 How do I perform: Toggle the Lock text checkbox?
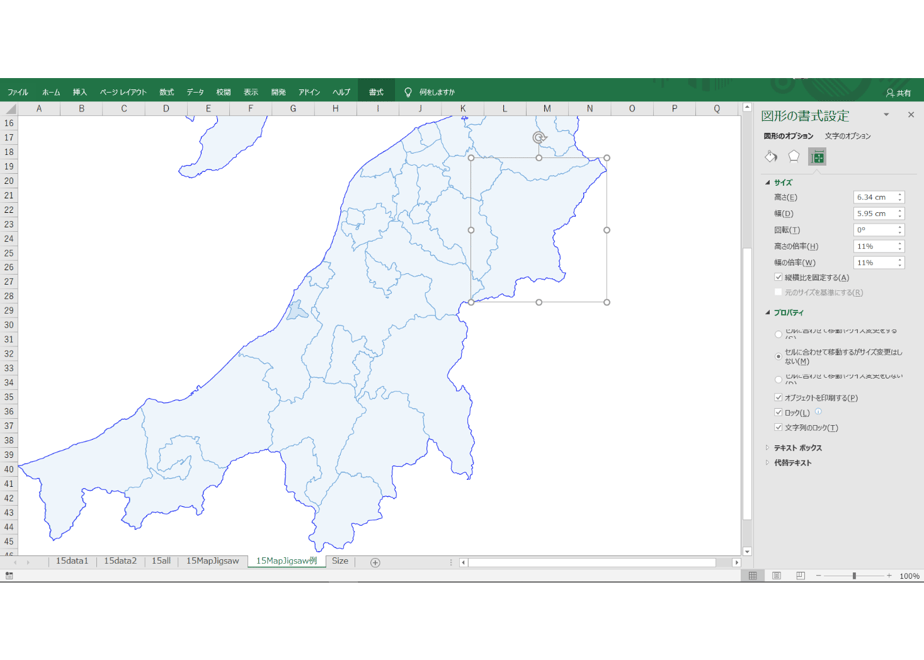[778, 427]
